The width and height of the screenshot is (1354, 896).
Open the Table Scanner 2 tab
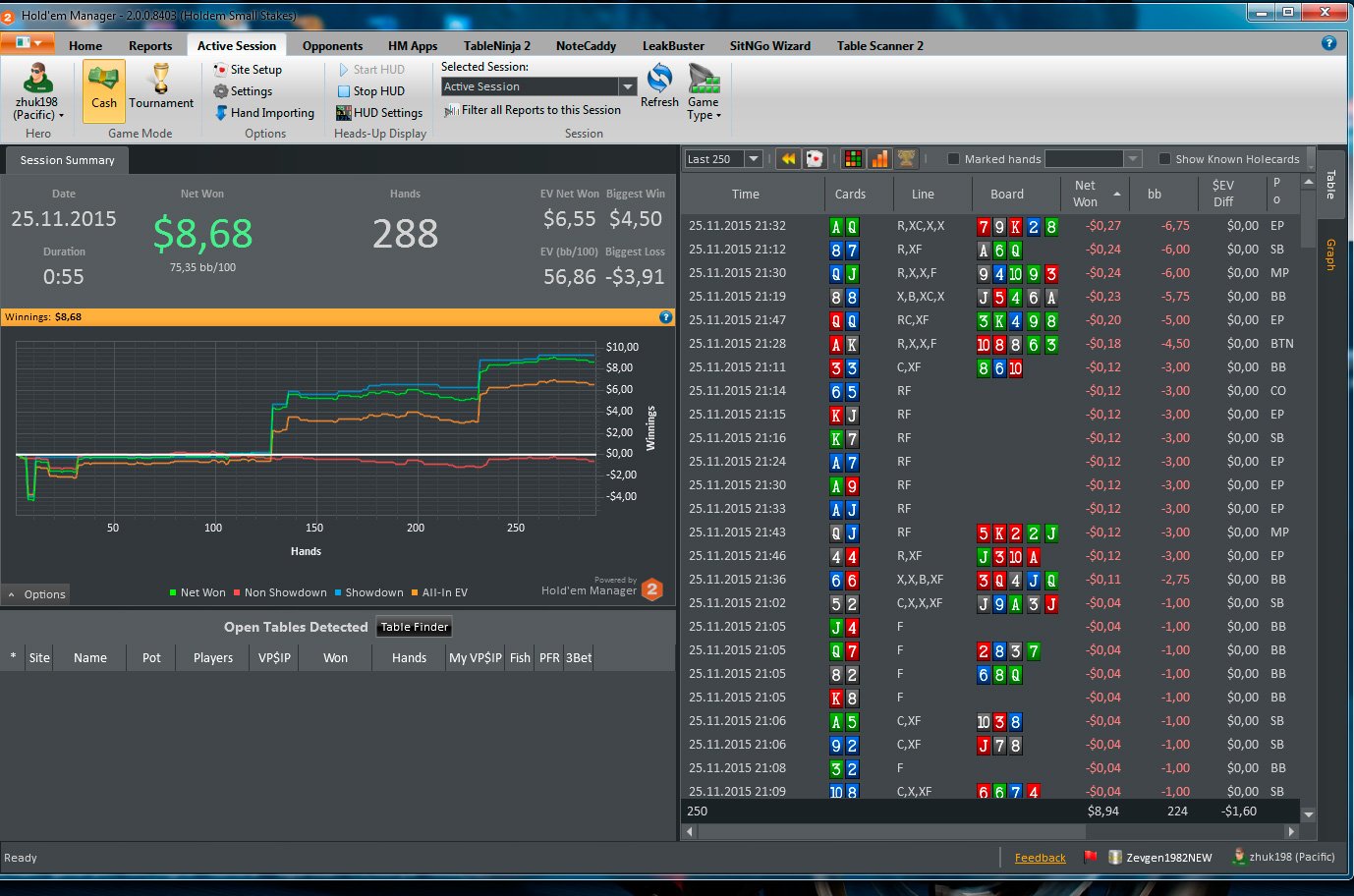click(x=880, y=45)
